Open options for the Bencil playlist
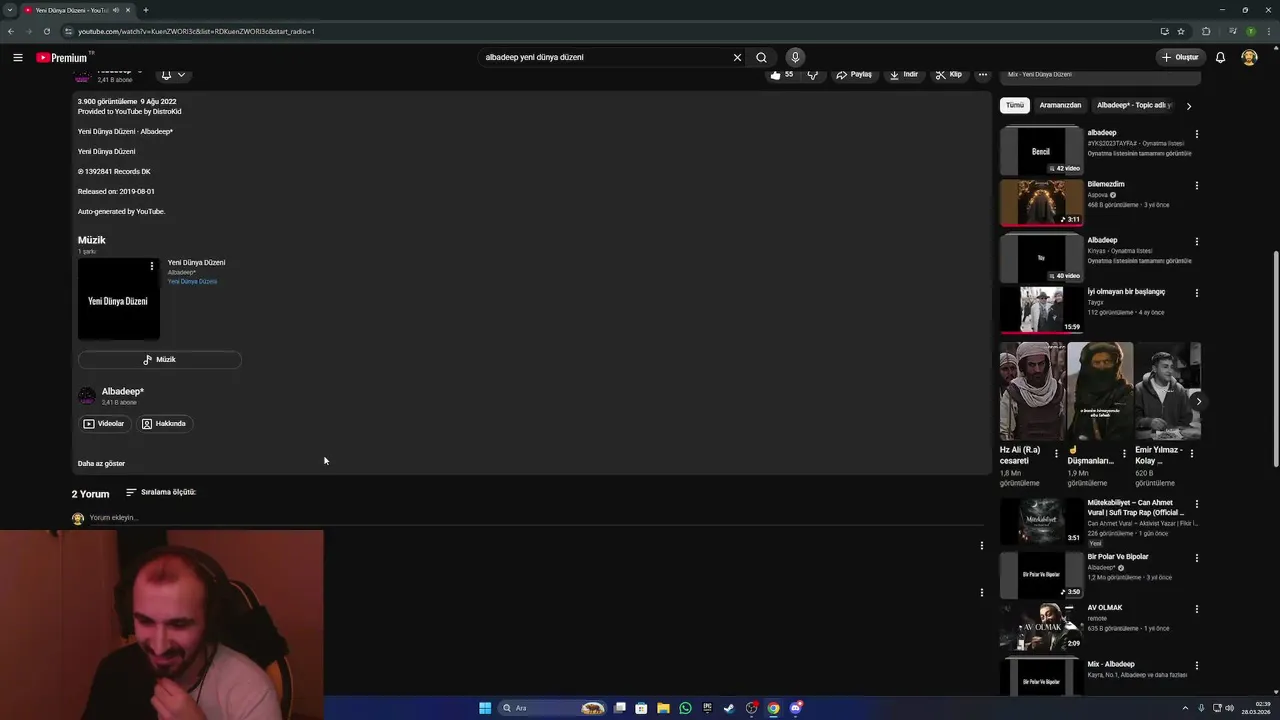 click(x=1196, y=134)
